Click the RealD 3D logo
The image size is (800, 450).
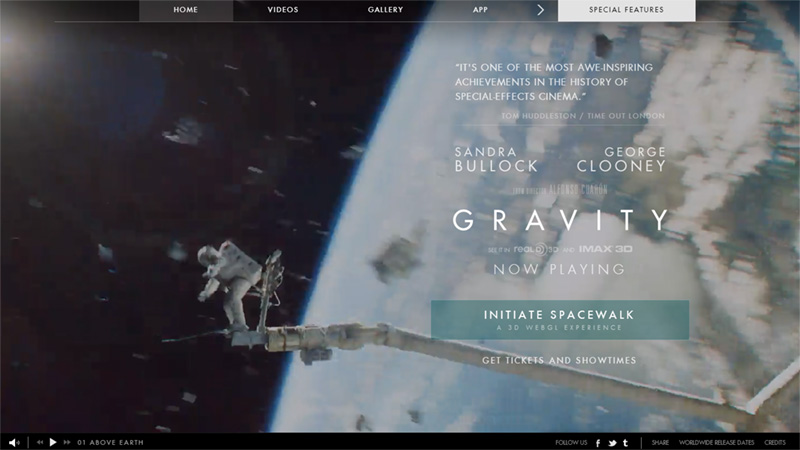click(x=536, y=249)
